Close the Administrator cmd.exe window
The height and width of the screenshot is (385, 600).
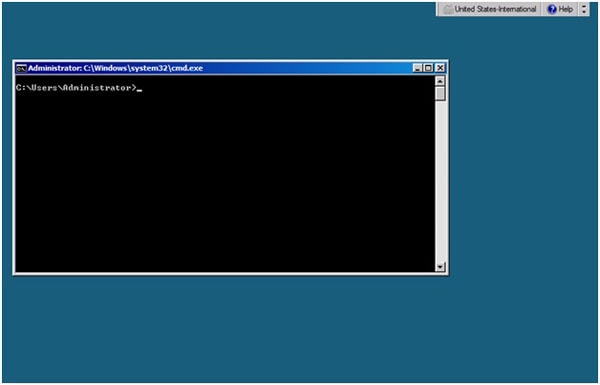pos(440,68)
